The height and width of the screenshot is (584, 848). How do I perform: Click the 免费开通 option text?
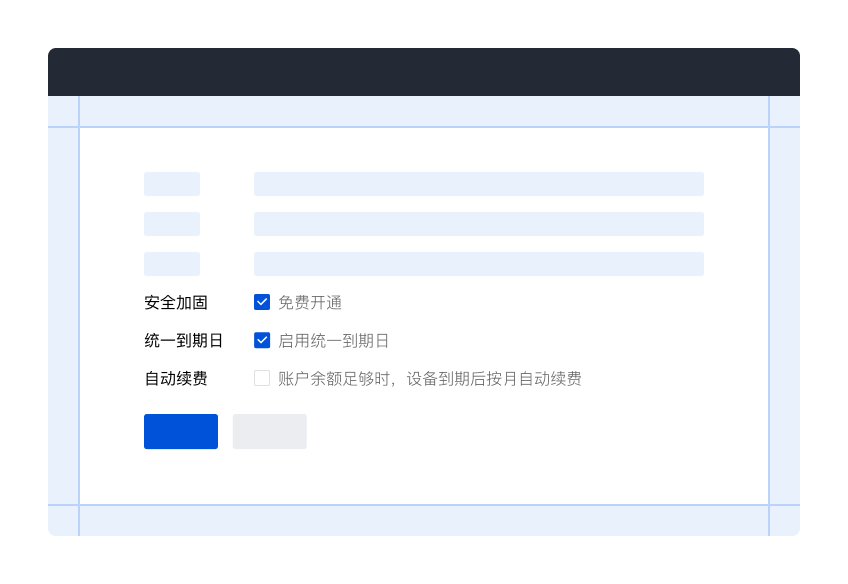(x=310, y=302)
